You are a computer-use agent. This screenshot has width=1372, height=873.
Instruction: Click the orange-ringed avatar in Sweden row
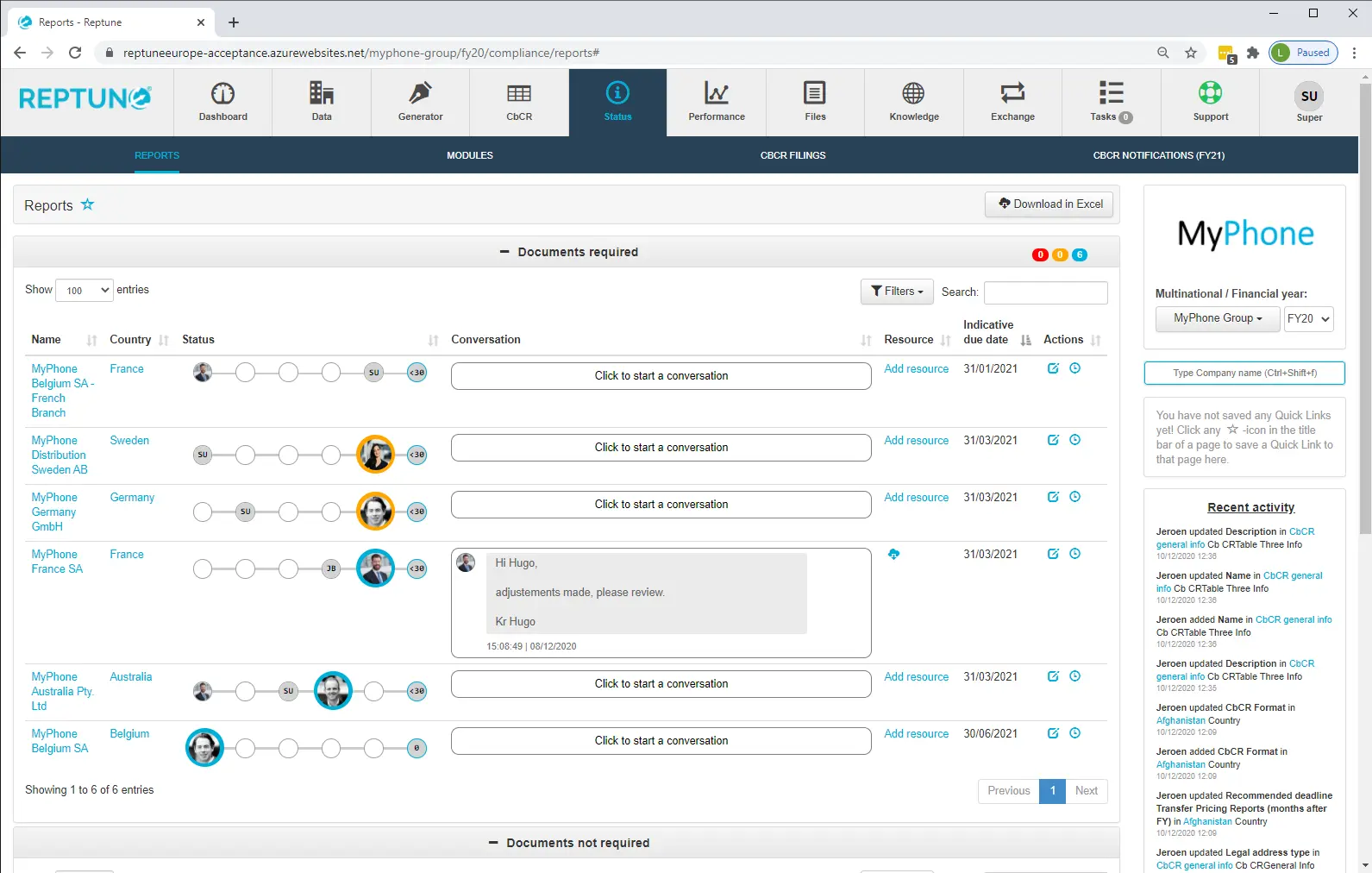pos(375,455)
